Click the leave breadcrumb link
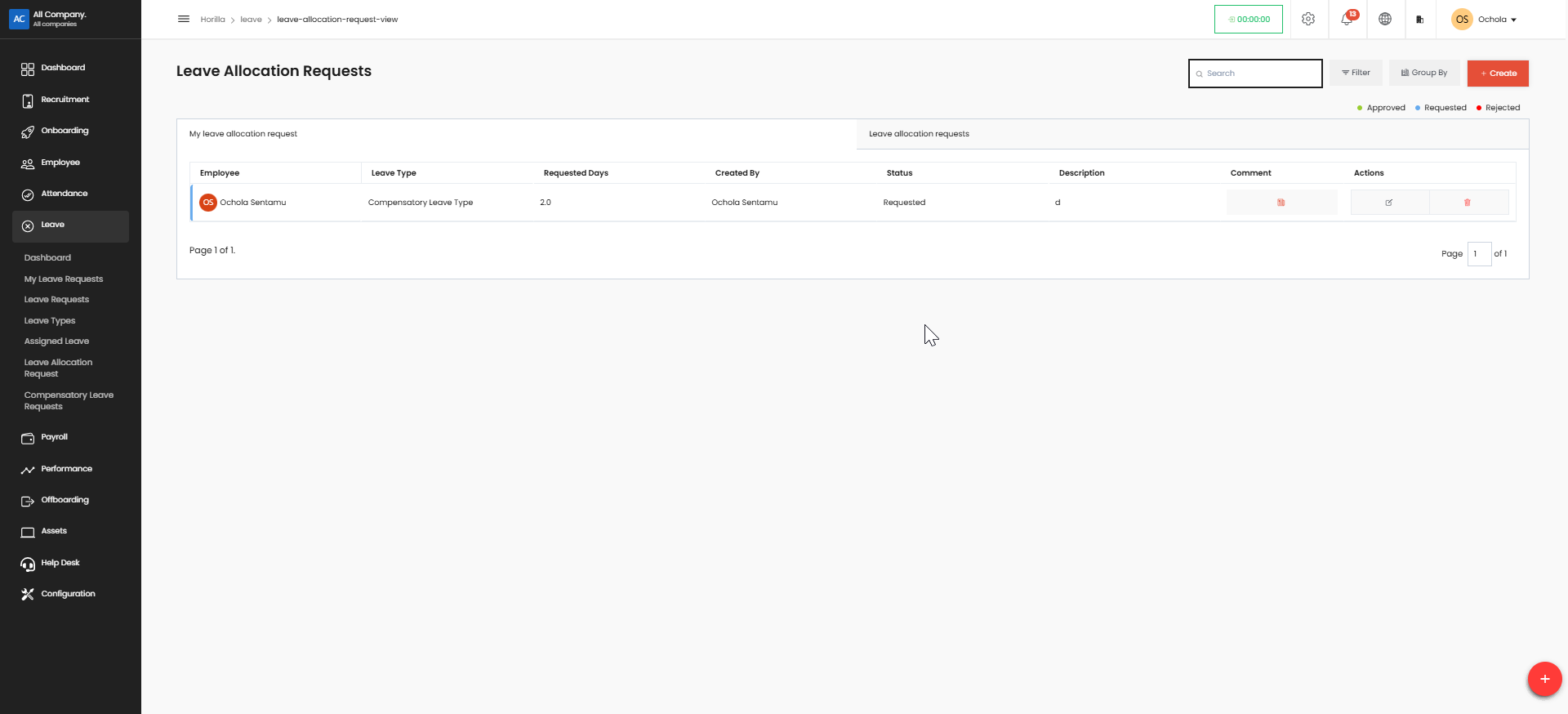1568x714 pixels. [251, 20]
